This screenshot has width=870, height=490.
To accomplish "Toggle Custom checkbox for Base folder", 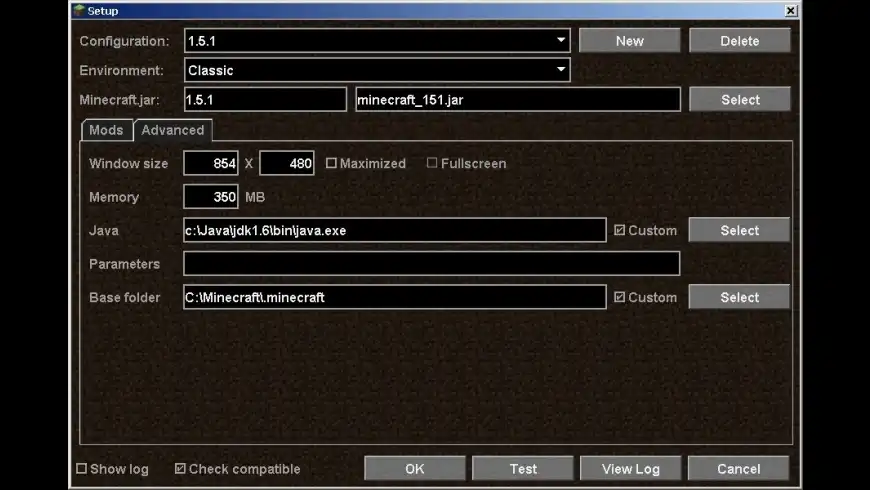I will click(619, 297).
